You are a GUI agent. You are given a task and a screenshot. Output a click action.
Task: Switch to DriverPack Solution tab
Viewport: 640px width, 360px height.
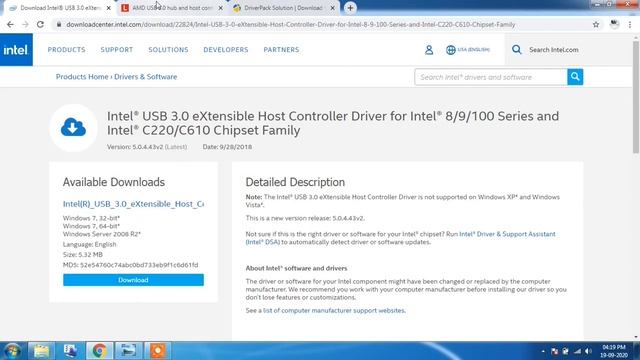(x=283, y=8)
